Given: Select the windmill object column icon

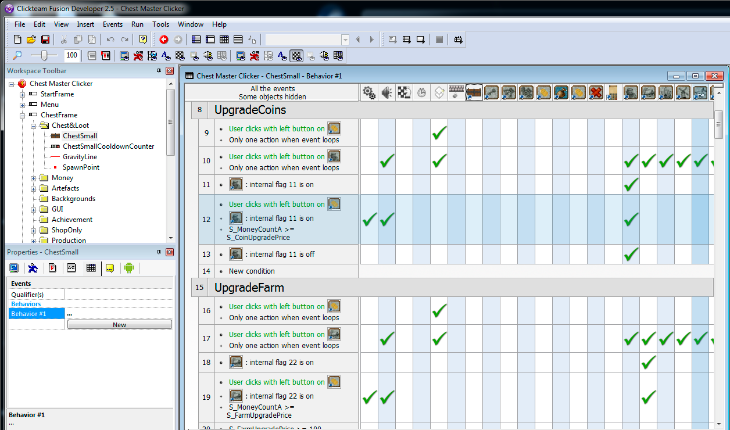Looking at the screenshot, I should 683,93.
